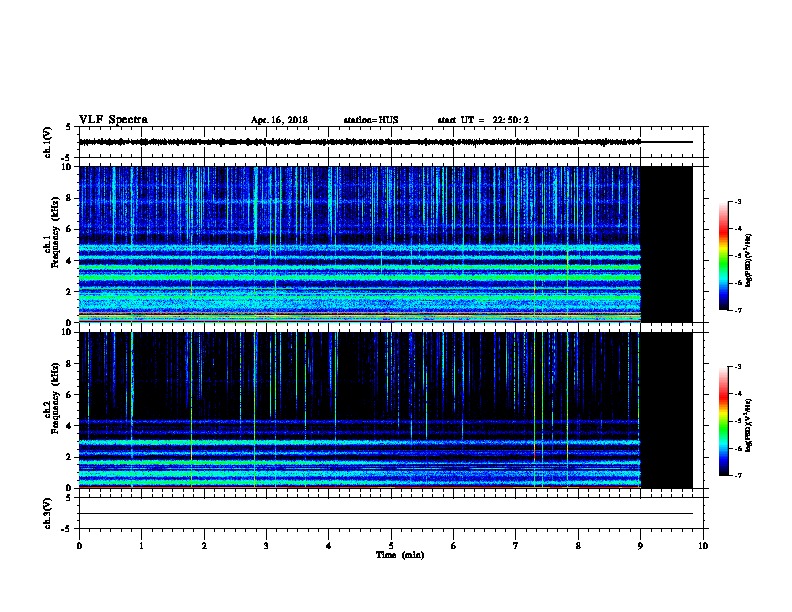
Task: Click the "0" tick on ch.2 frequency axis
Action: pos(69,488)
